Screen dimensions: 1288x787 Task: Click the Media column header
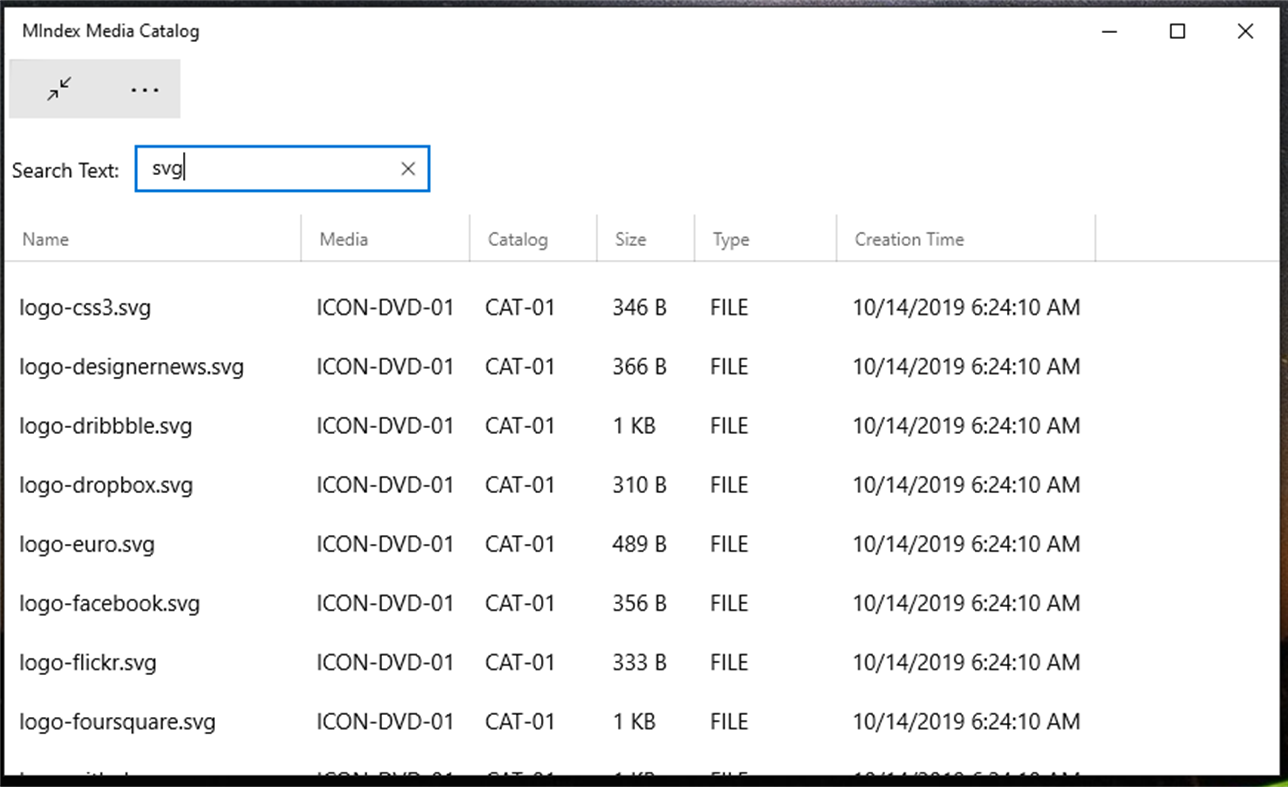pyautogui.click(x=344, y=239)
